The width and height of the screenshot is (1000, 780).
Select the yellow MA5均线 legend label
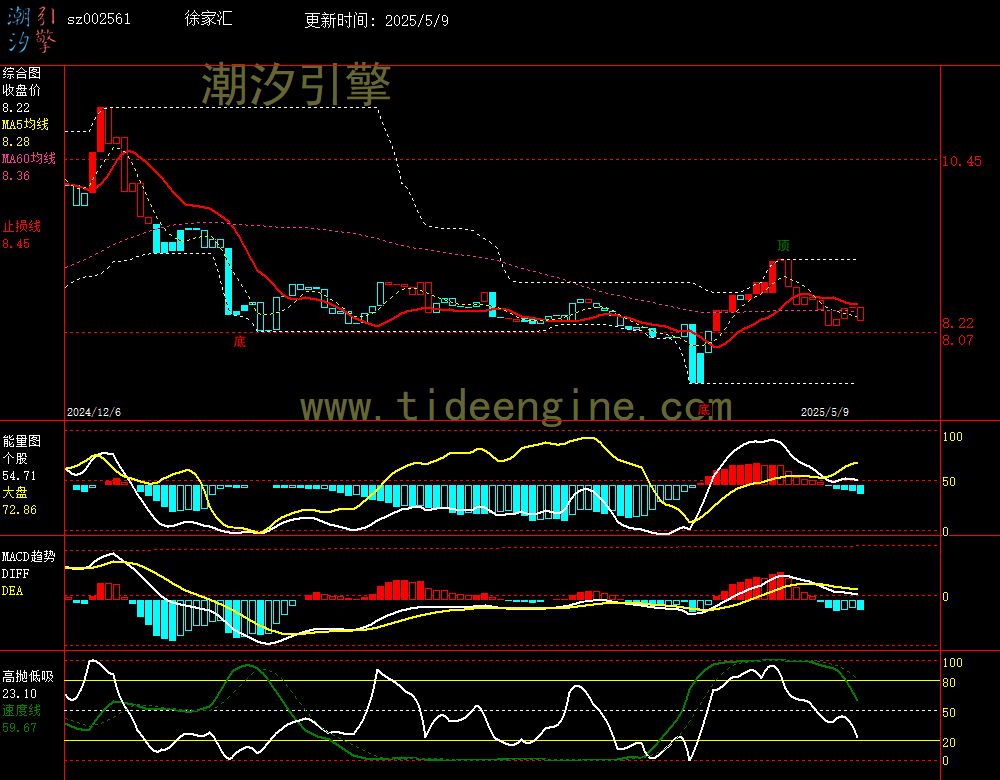pyautogui.click(x=26, y=124)
